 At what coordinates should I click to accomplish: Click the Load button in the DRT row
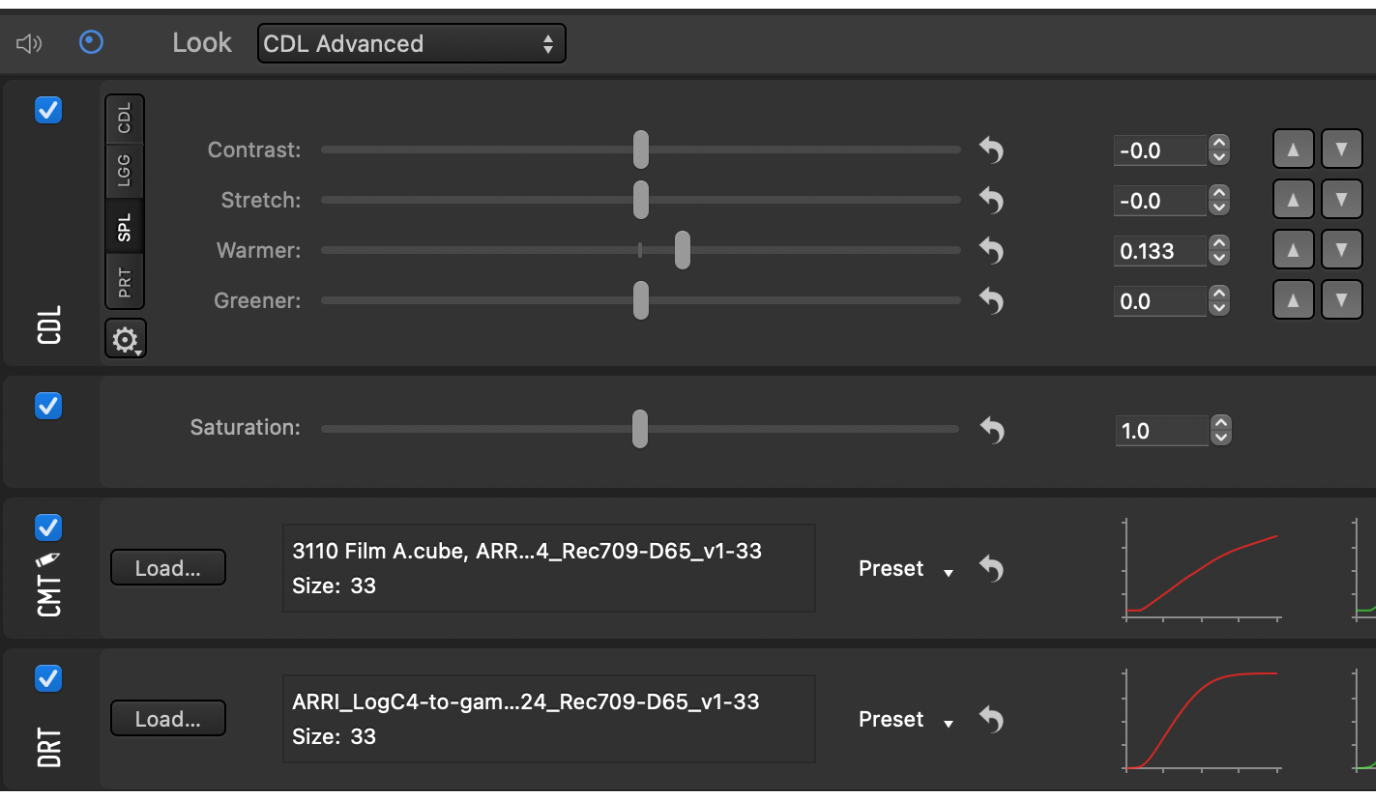[168, 719]
